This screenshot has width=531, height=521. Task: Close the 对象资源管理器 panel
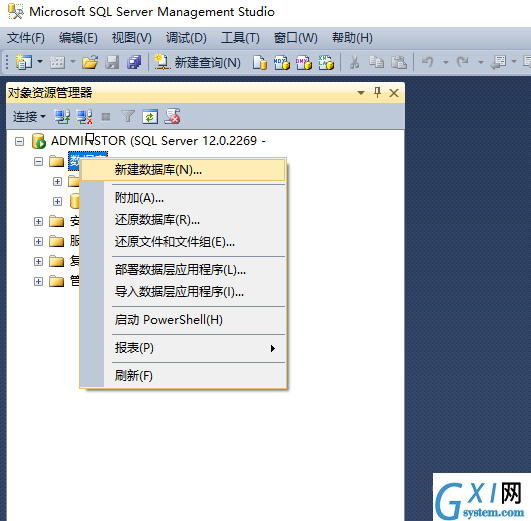point(394,92)
